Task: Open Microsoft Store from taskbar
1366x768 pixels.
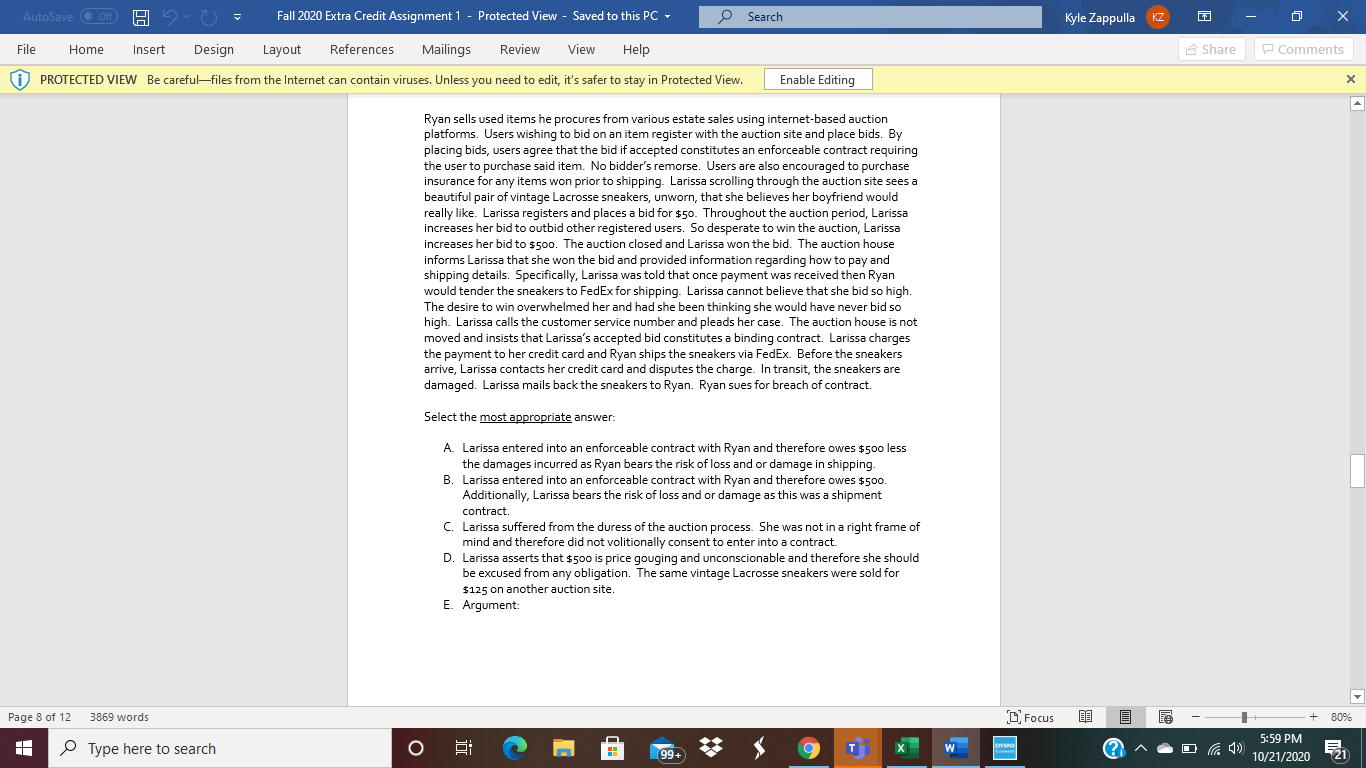Action: click(x=612, y=748)
